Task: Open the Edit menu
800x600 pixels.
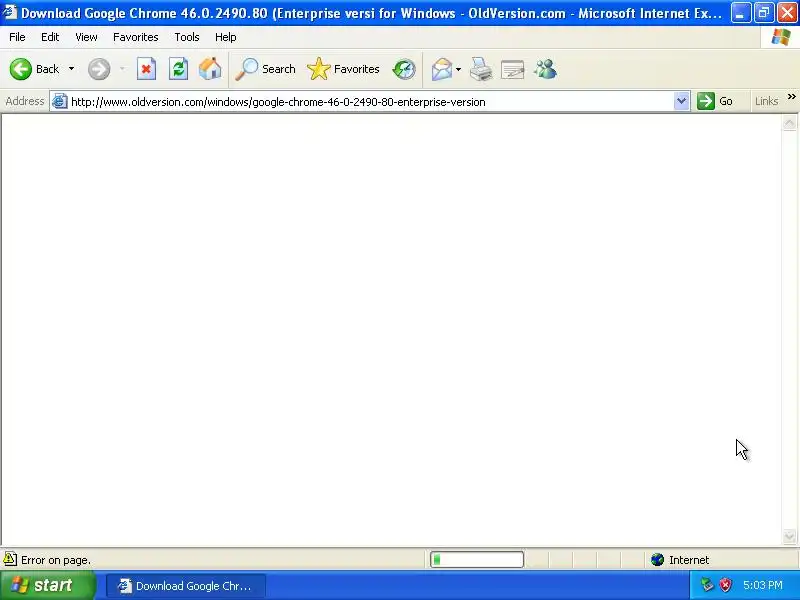Action: click(x=50, y=37)
